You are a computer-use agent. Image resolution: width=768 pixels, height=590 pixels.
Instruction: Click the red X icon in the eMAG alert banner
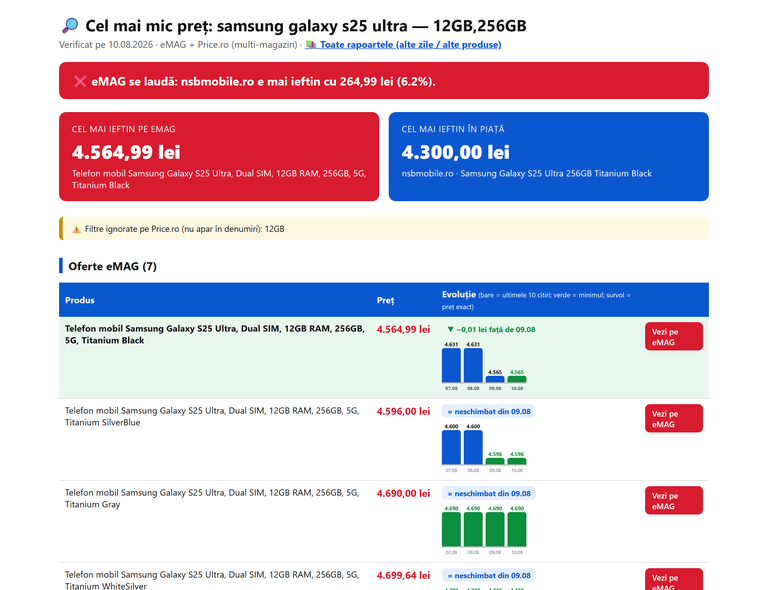[80, 81]
